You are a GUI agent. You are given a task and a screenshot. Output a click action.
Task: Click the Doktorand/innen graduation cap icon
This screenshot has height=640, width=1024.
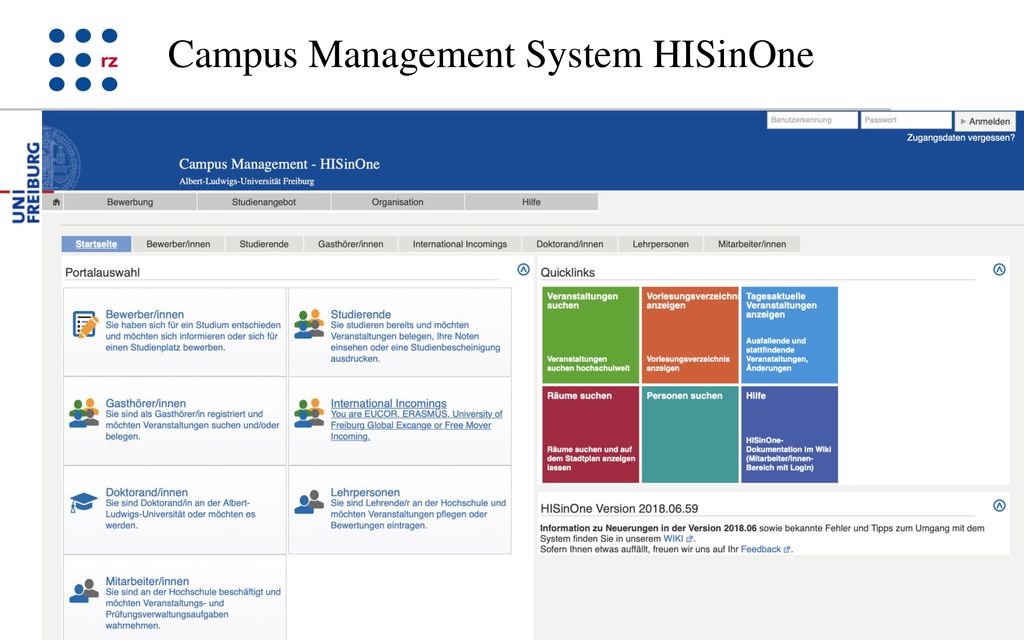tap(84, 502)
